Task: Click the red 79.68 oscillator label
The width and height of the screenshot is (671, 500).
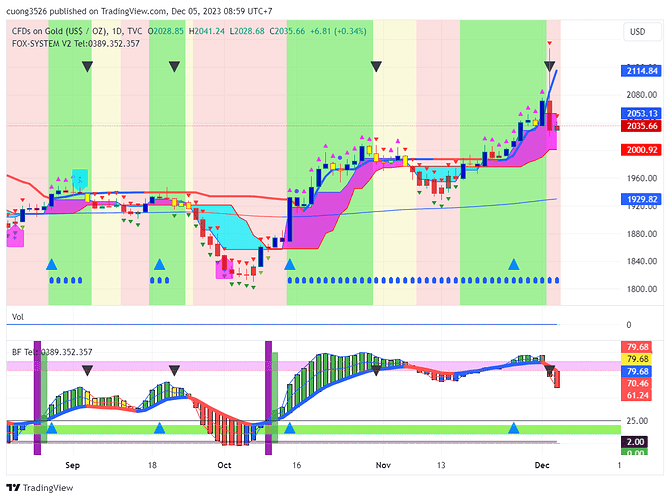Action: point(637,347)
